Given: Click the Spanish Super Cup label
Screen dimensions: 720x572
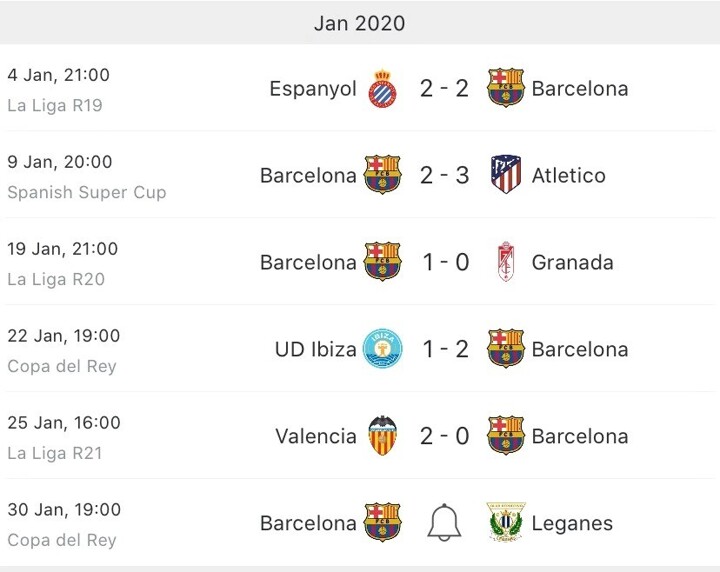Looking at the screenshot, I should pyautogui.click(x=87, y=192).
